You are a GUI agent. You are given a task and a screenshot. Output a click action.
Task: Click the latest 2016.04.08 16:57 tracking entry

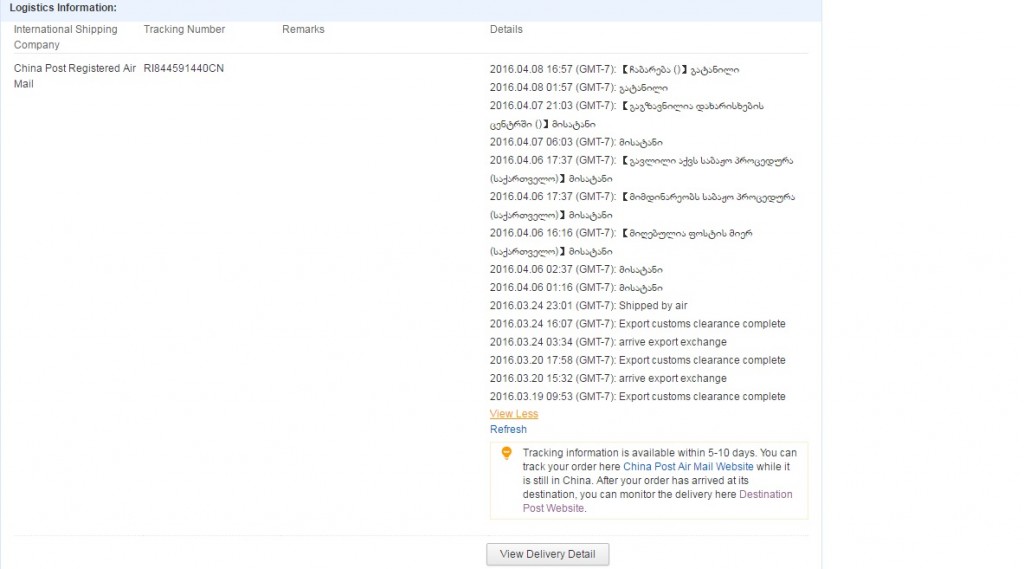tap(614, 70)
